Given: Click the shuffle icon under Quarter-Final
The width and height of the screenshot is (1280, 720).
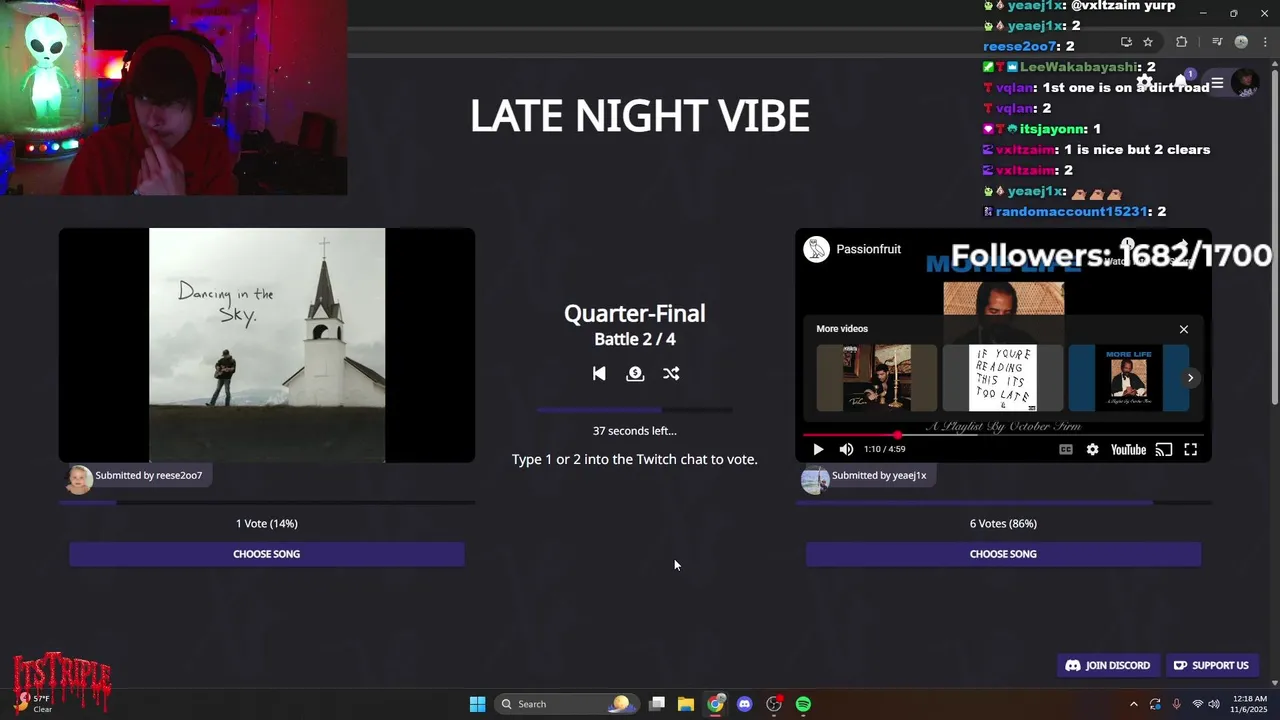Looking at the screenshot, I should tap(671, 373).
